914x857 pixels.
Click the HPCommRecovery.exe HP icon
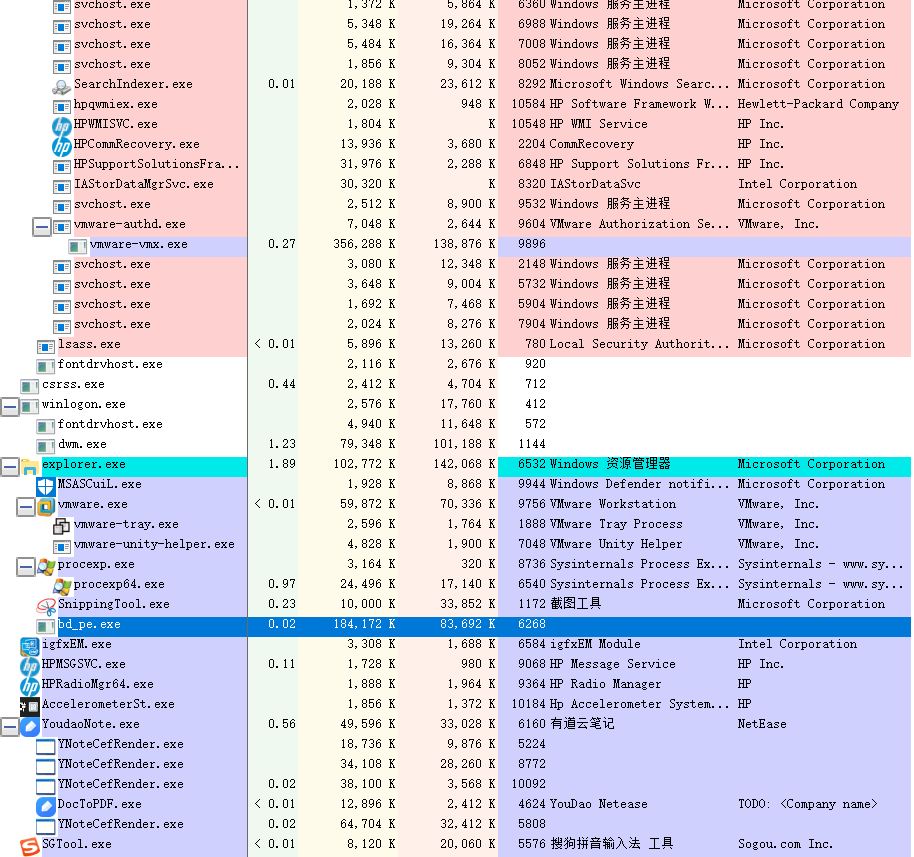pos(61,146)
